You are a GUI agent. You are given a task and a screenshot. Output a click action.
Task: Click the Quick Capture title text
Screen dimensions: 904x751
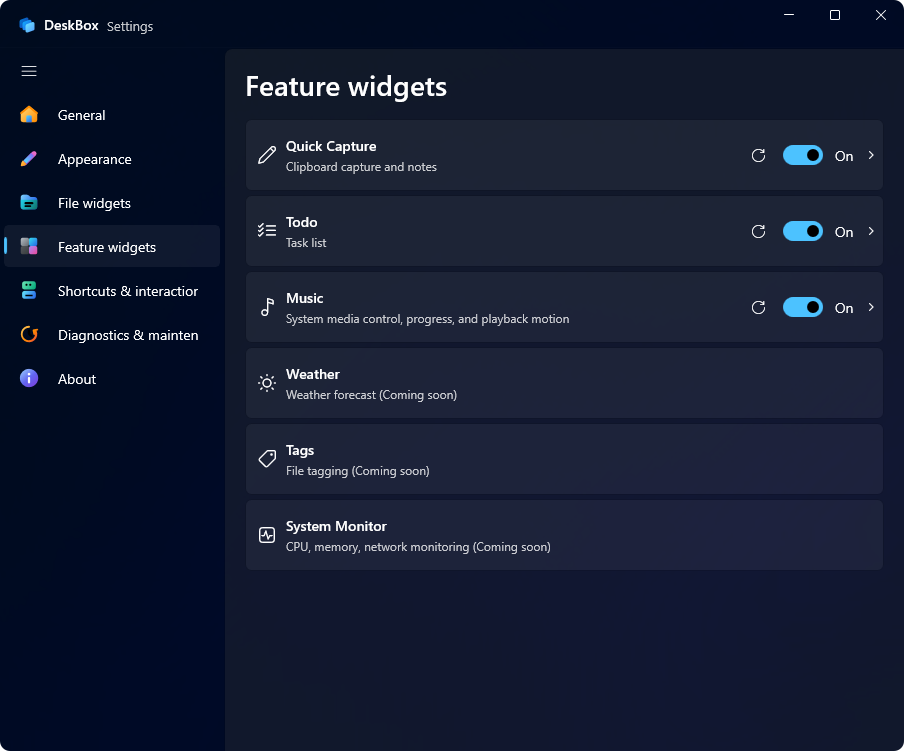click(x=331, y=146)
